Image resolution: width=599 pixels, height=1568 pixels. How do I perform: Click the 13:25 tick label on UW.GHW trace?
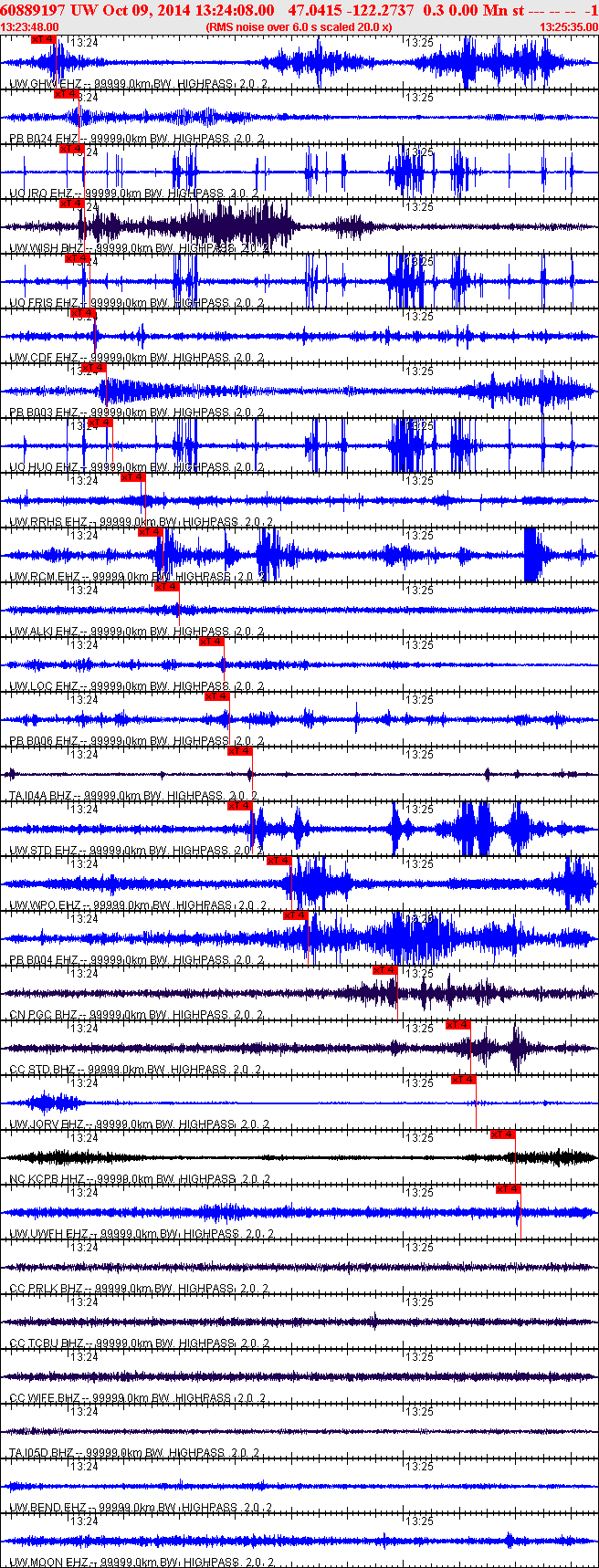click(x=419, y=43)
